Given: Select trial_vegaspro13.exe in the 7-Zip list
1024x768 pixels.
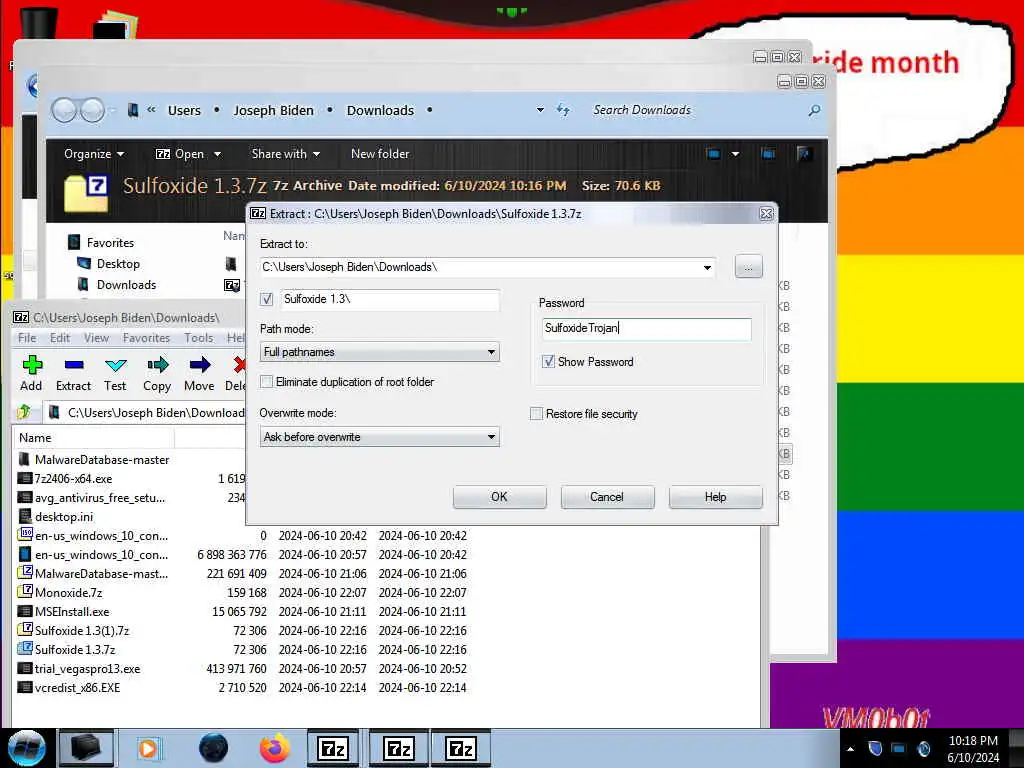Looking at the screenshot, I should pos(87,669).
